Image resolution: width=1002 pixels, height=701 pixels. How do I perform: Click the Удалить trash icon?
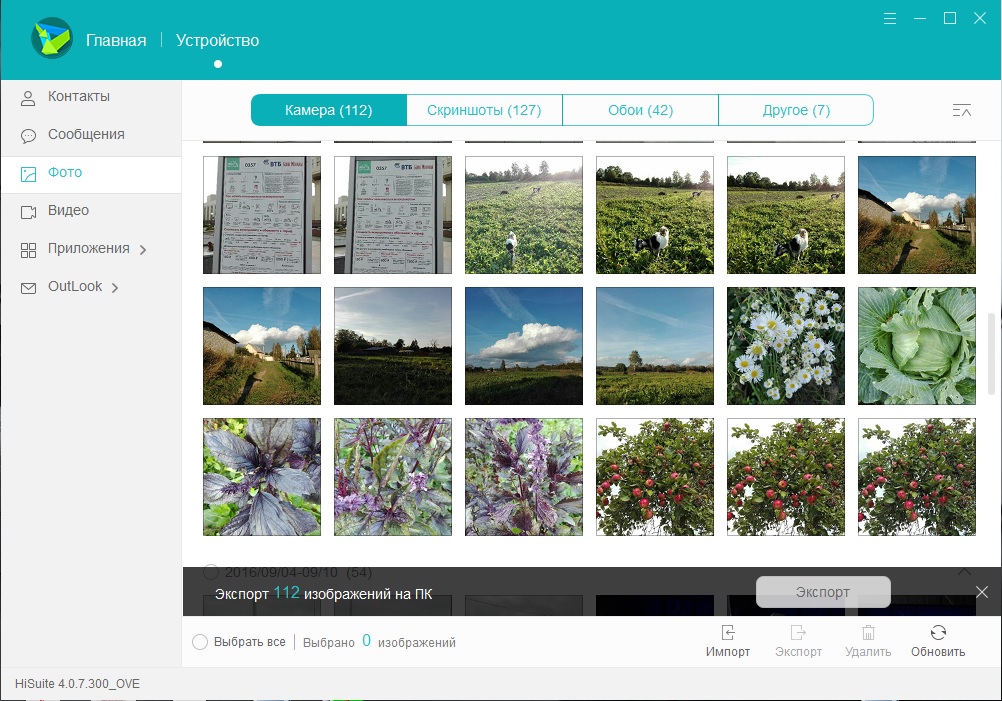click(x=868, y=633)
